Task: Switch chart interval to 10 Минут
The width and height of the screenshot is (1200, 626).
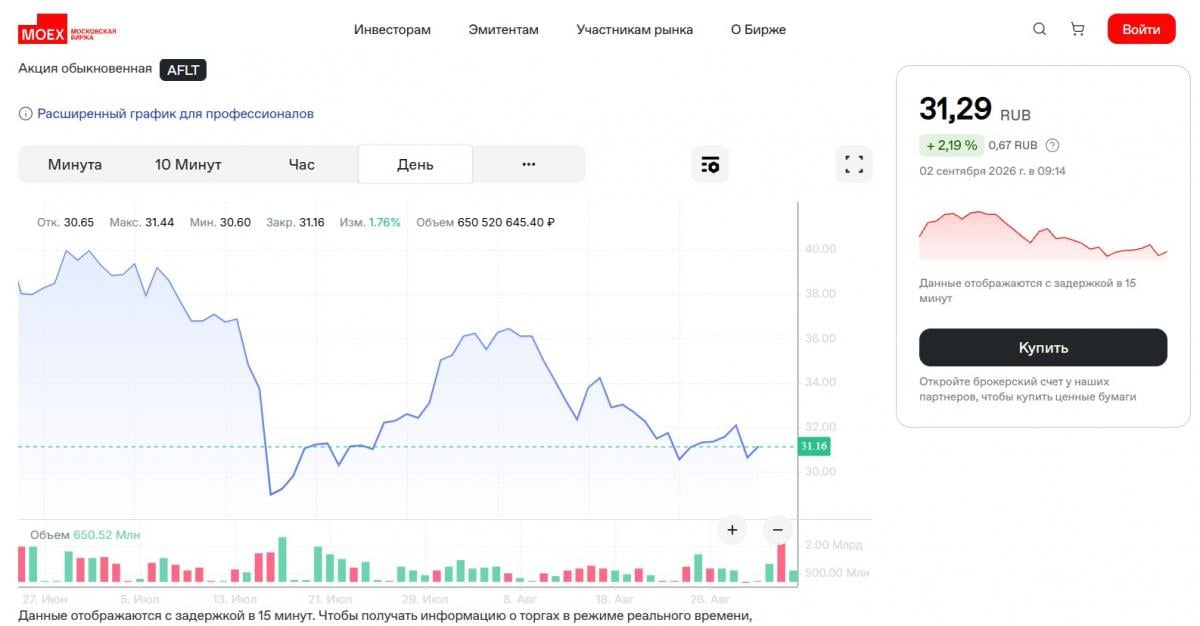Action: coord(188,164)
